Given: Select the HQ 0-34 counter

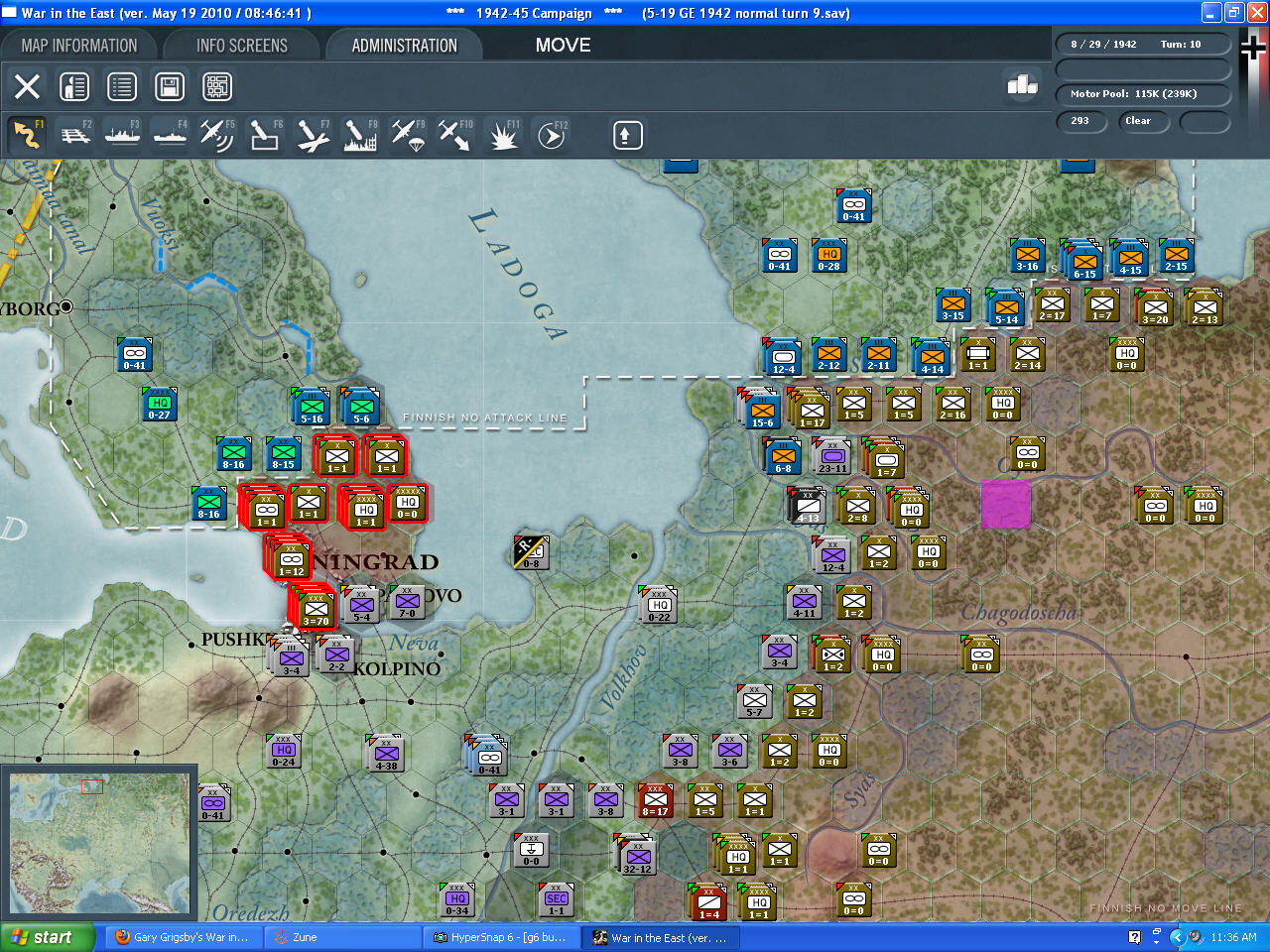Looking at the screenshot, I should pos(457,900).
